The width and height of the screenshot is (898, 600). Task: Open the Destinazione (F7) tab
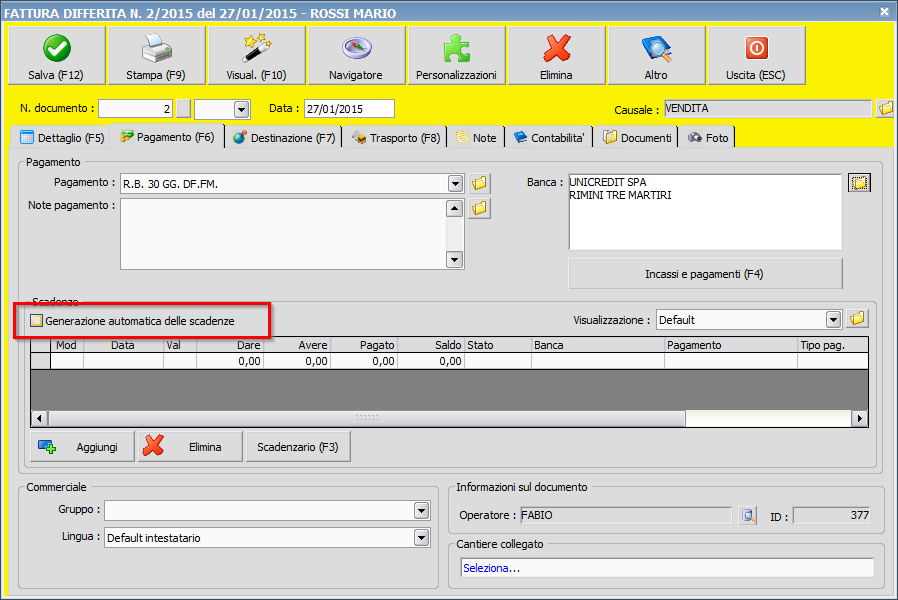click(x=284, y=137)
